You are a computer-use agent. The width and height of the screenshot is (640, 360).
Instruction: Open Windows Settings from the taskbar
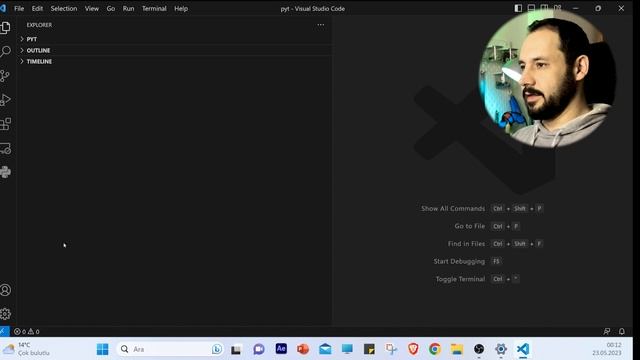point(501,349)
